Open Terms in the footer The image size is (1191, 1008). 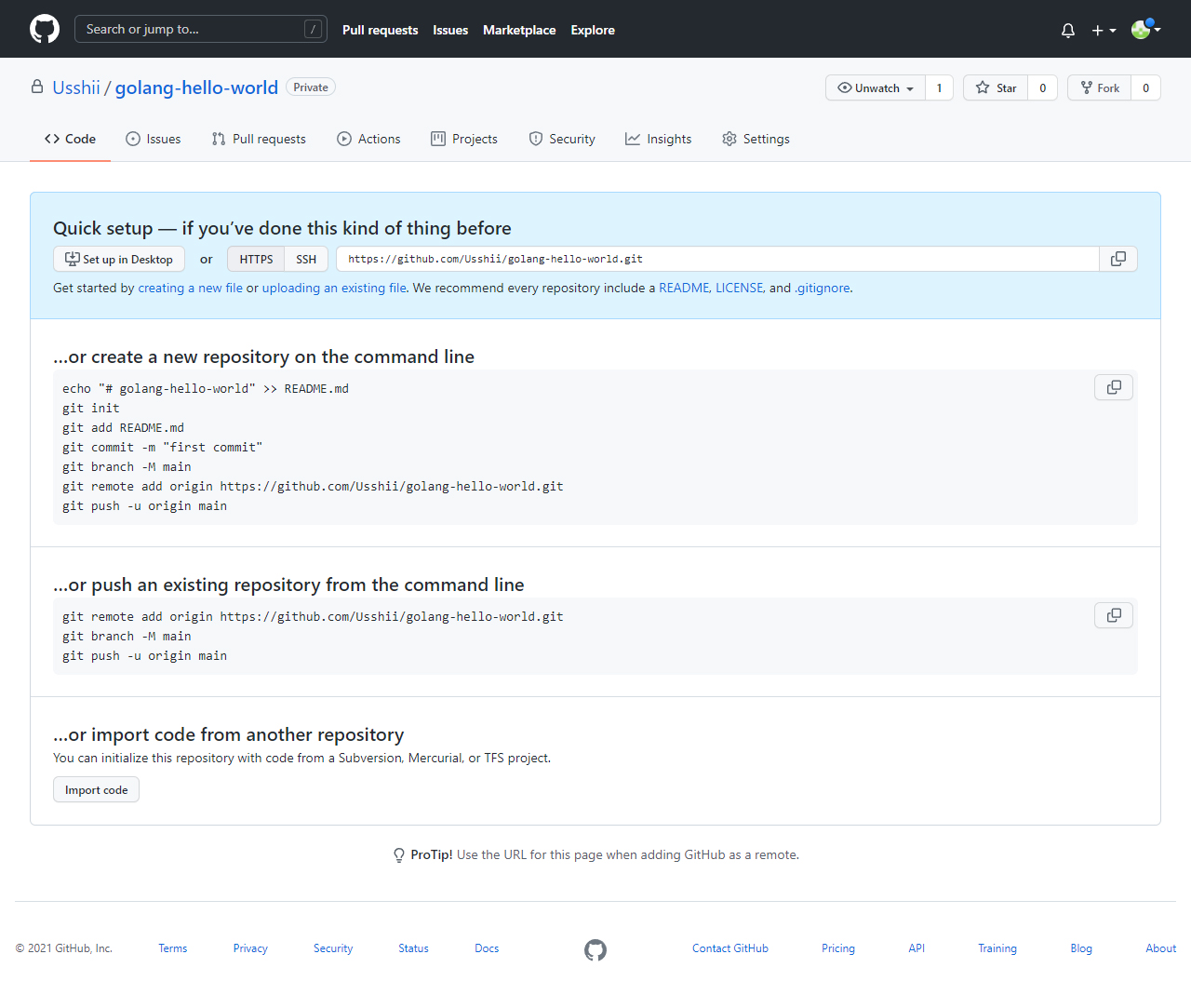(x=173, y=948)
